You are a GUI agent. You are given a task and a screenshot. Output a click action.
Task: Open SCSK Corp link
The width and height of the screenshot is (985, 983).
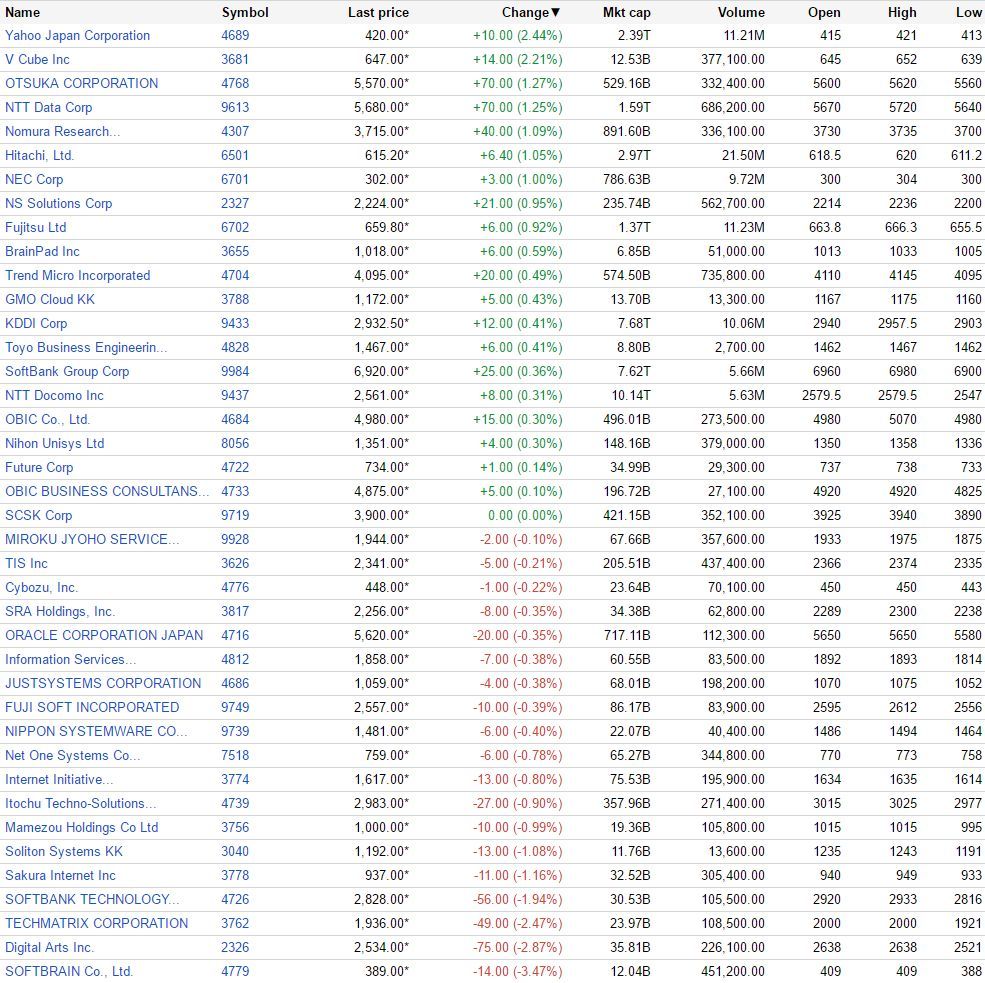point(38,516)
